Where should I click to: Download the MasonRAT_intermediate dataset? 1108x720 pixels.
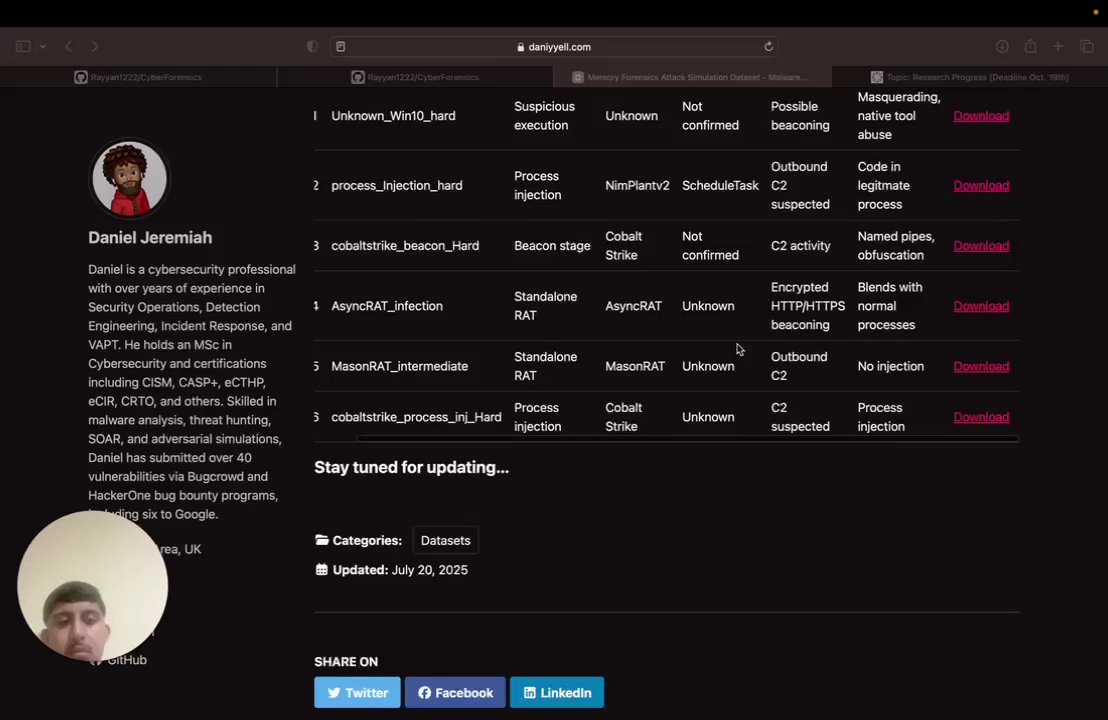pos(981,366)
